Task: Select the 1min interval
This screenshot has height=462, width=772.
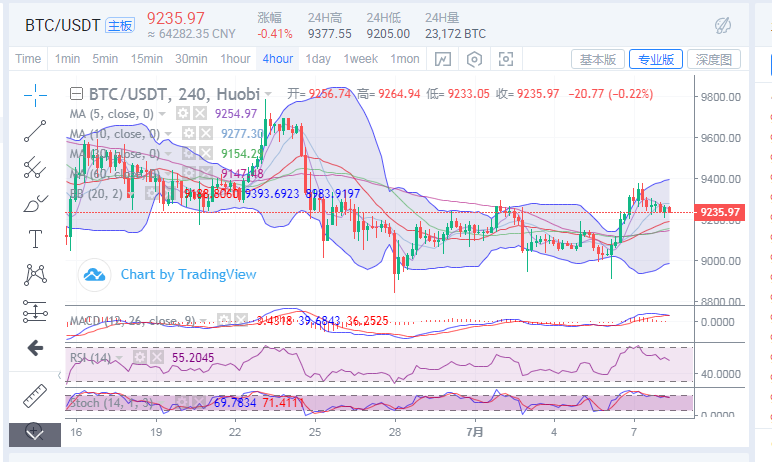Action: (x=67, y=59)
